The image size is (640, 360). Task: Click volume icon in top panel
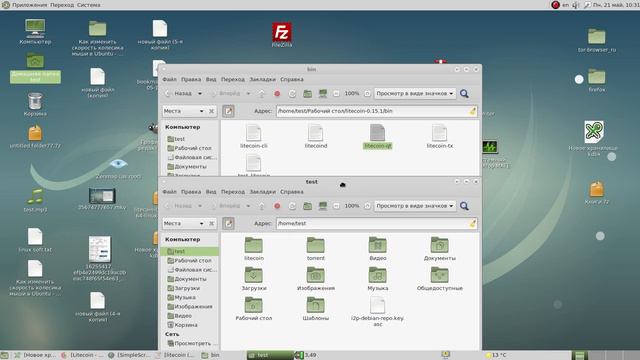pos(576,5)
